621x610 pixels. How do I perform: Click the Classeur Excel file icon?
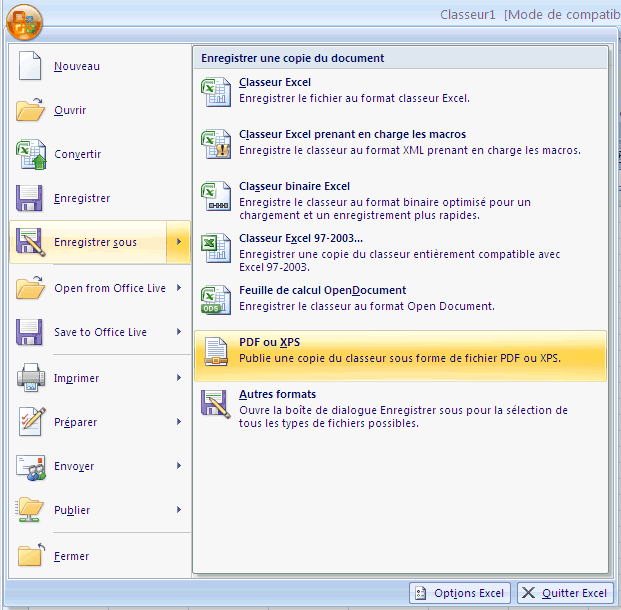coord(216,92)
